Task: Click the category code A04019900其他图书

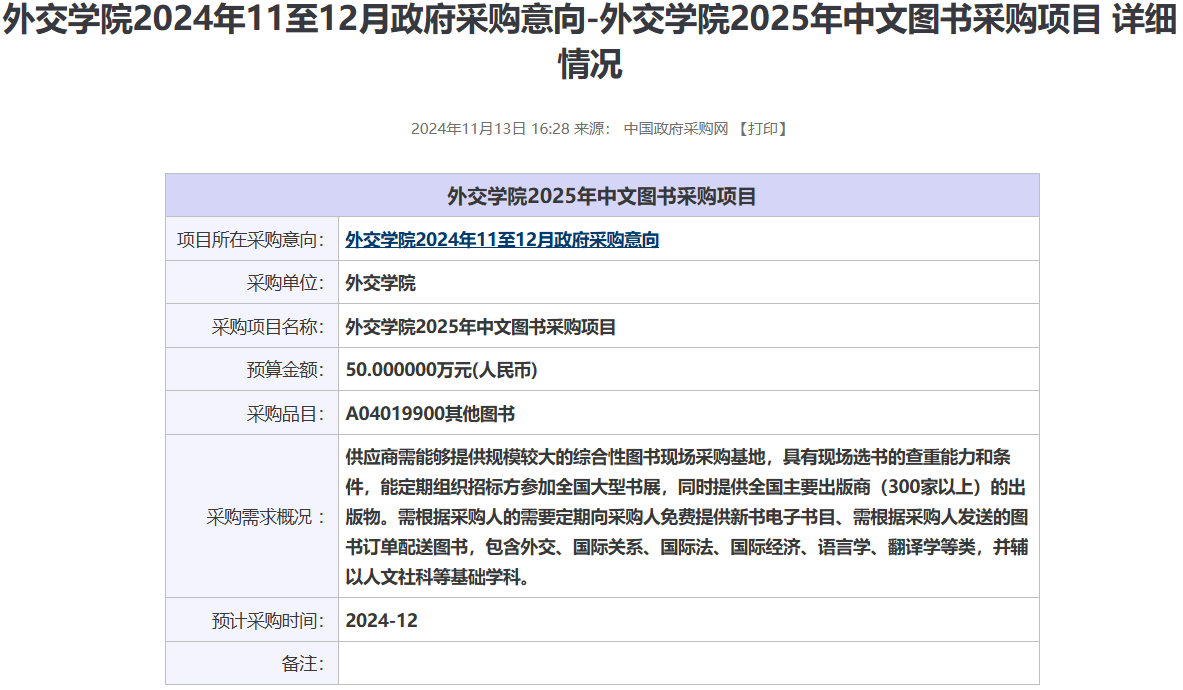Action: 430,414
